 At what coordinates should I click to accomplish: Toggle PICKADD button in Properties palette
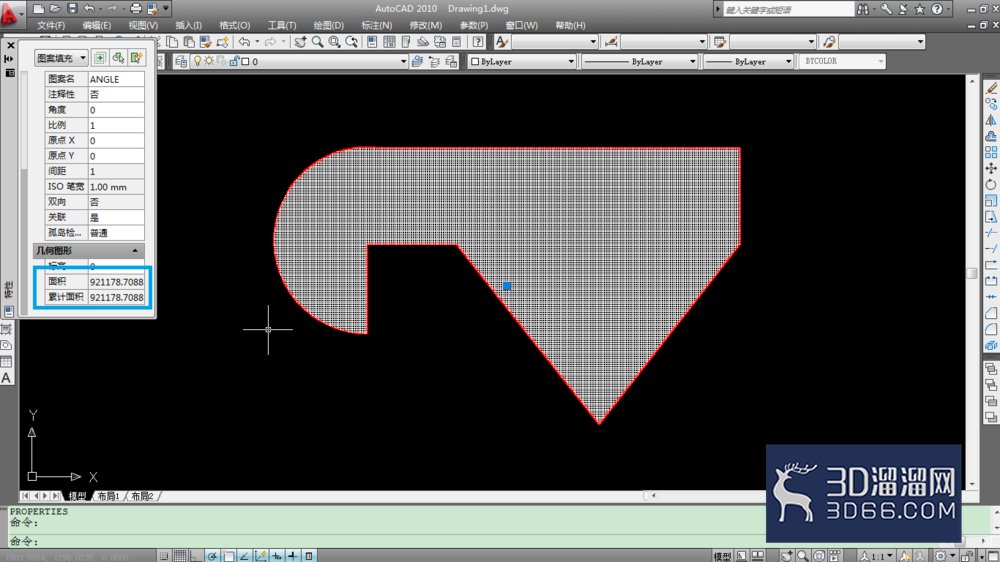tap(99, 58)
